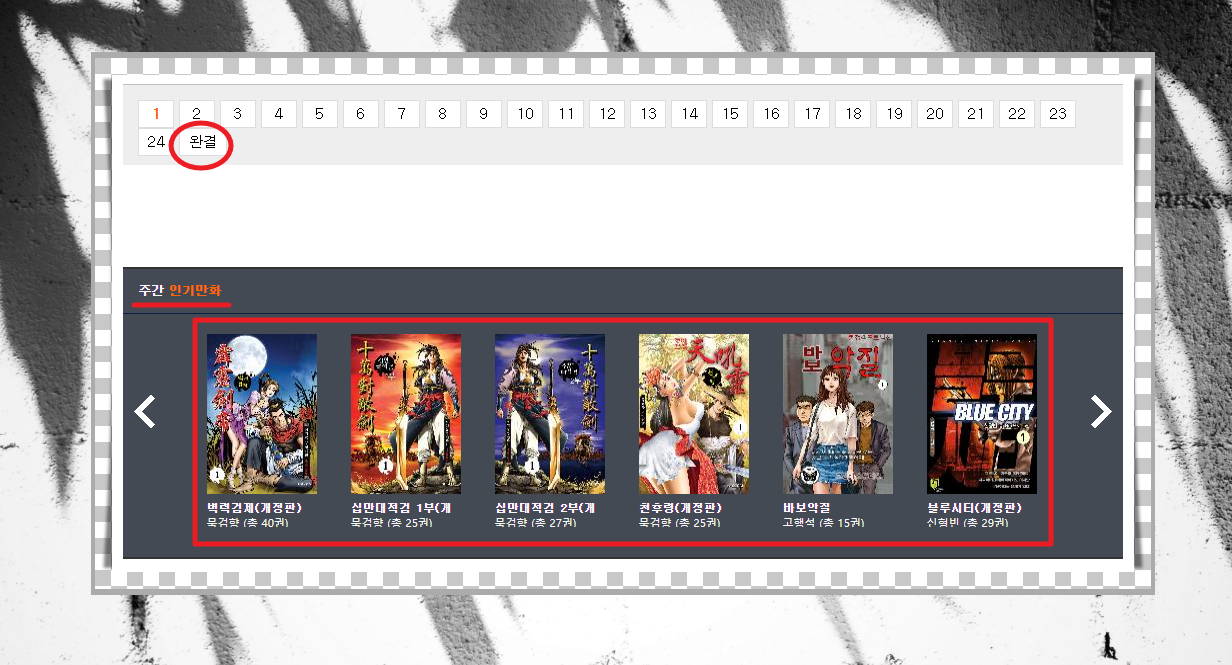Go to volume 11
Viewport: 1232px width, 665px height.
(x=566, y=114)
